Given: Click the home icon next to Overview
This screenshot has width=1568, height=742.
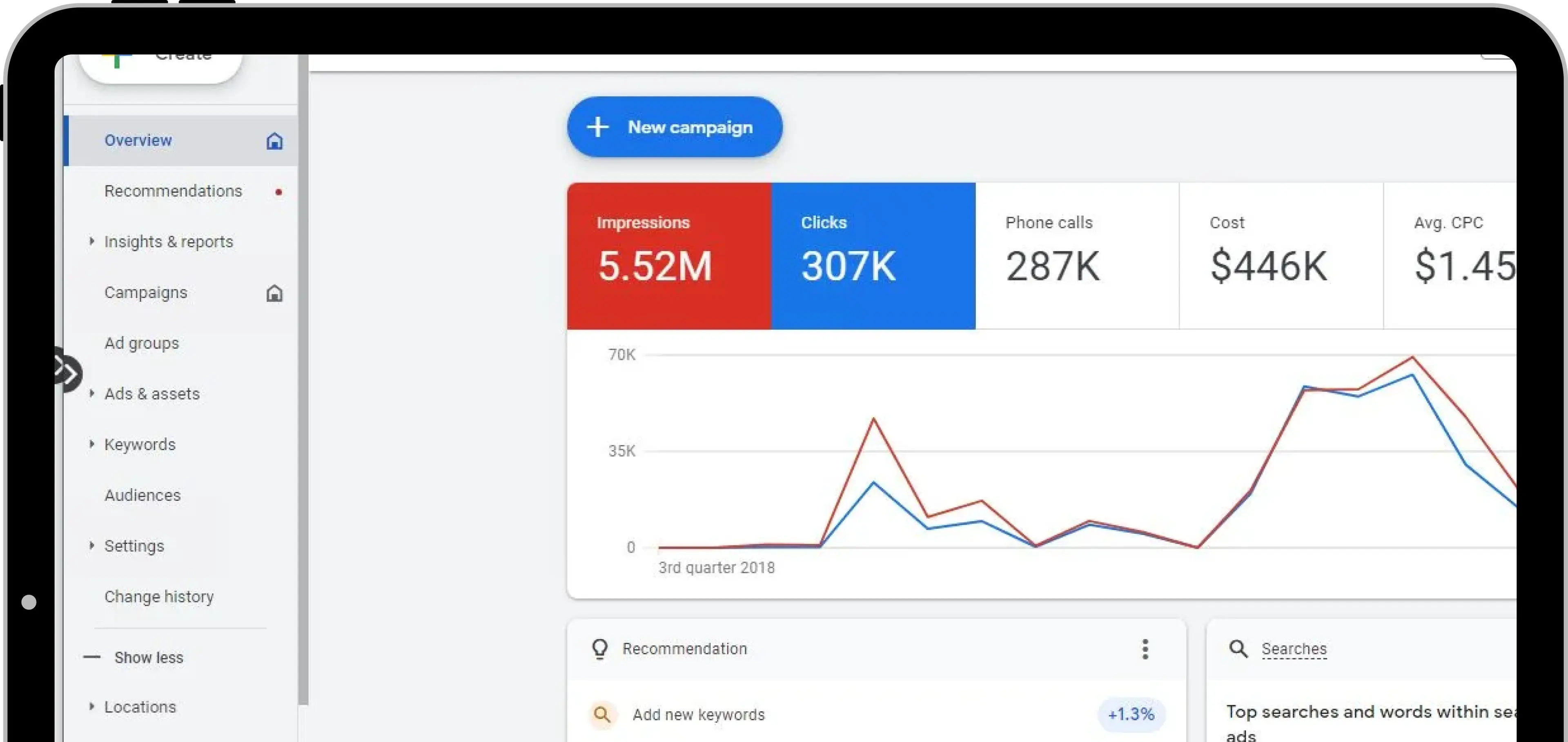Looking at the screenshot, I should 274,140.
